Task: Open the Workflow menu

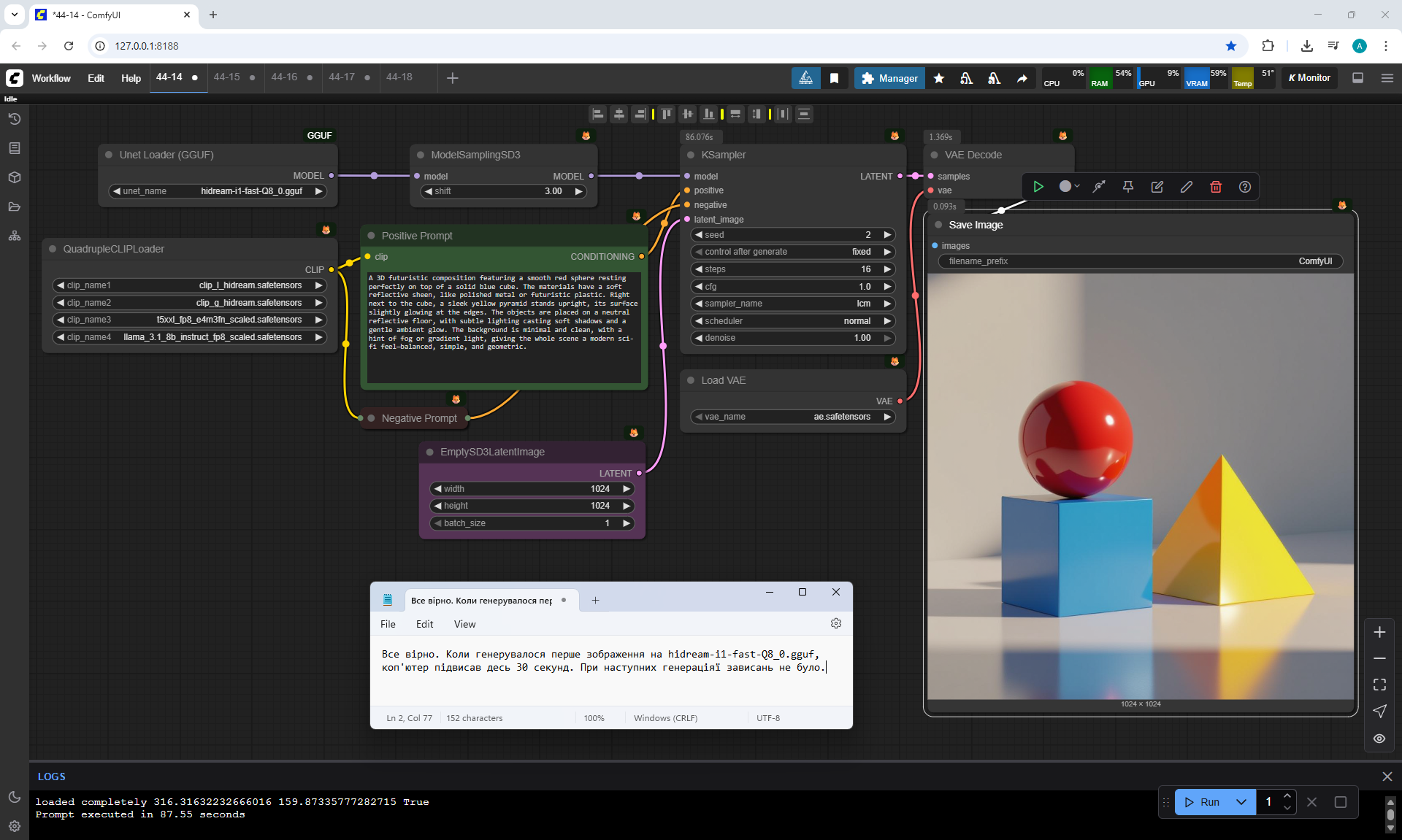Action: click(51, 78)
